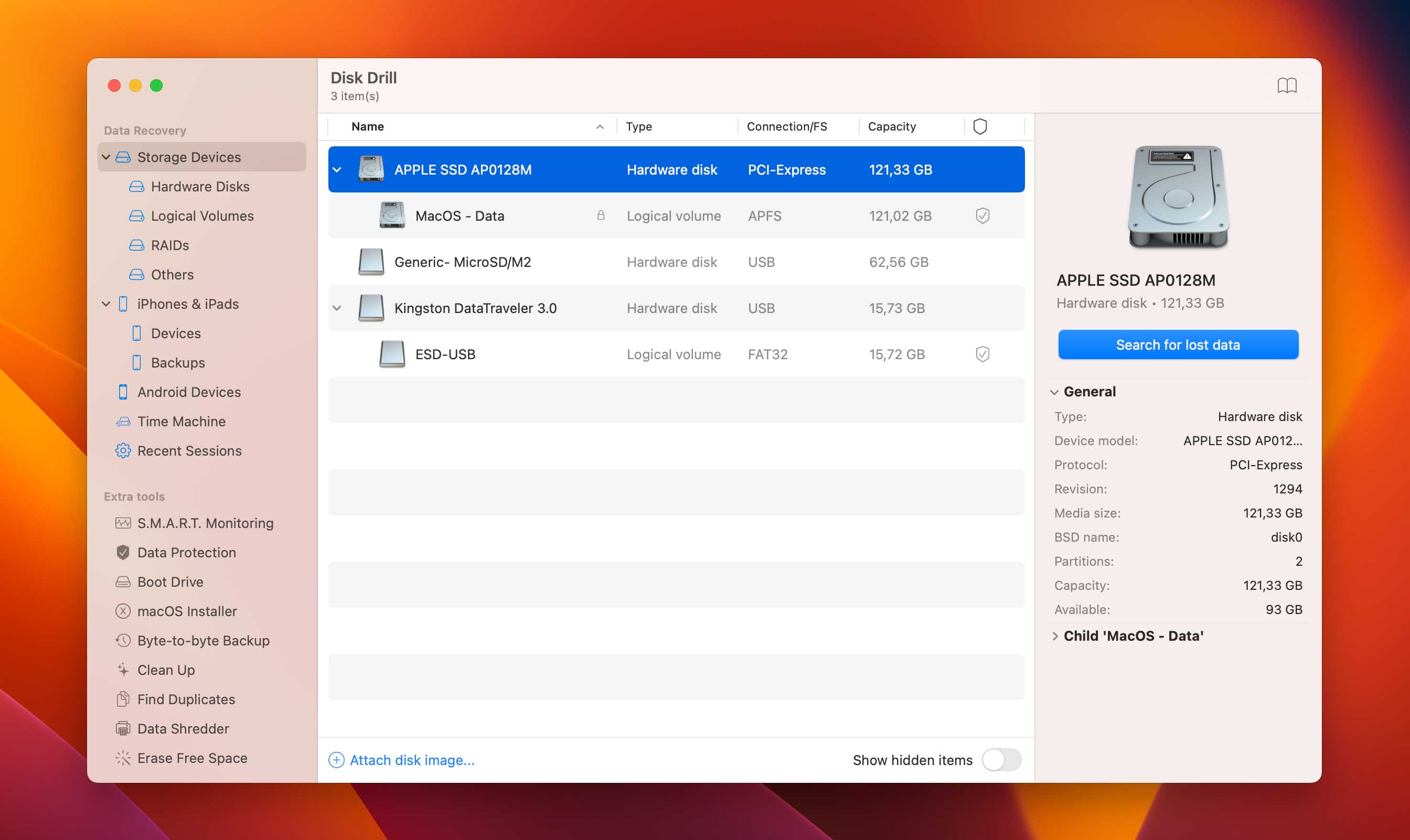The width and height of the screenshot is (1410, 840).
Task: Click the Devices phone icon
Action: (136, 333)
